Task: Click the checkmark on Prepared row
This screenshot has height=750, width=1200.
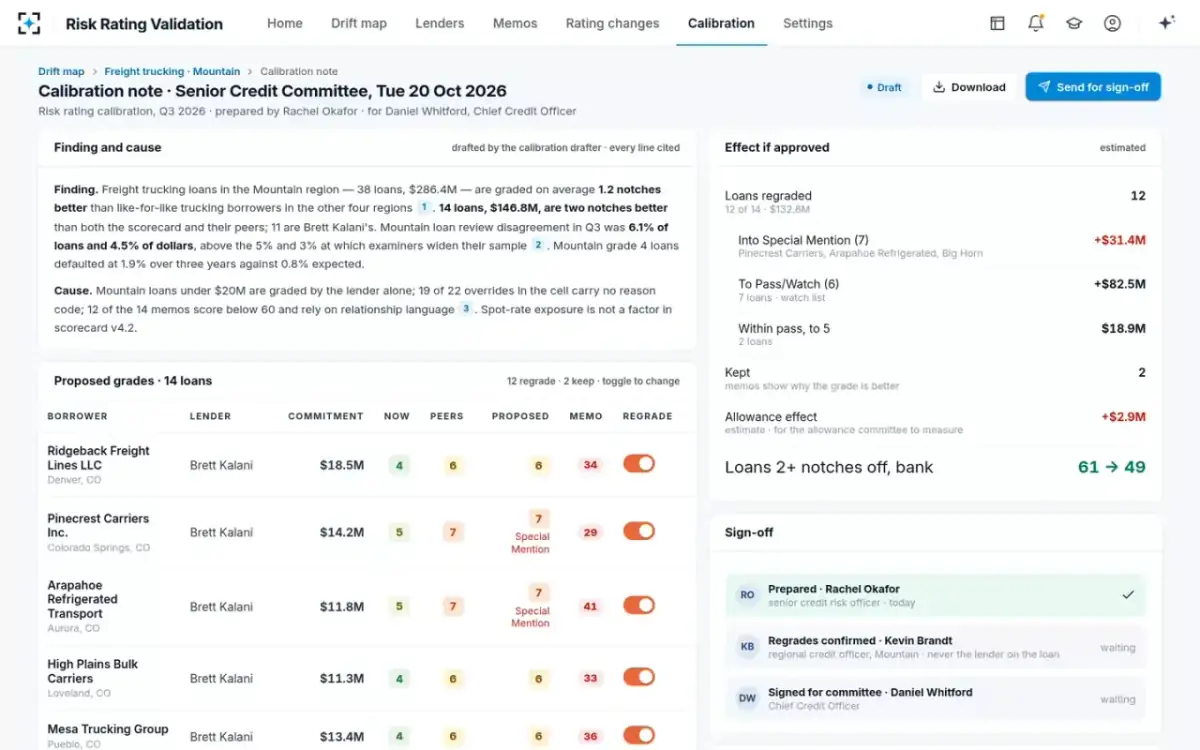Action: point(1128,595)
